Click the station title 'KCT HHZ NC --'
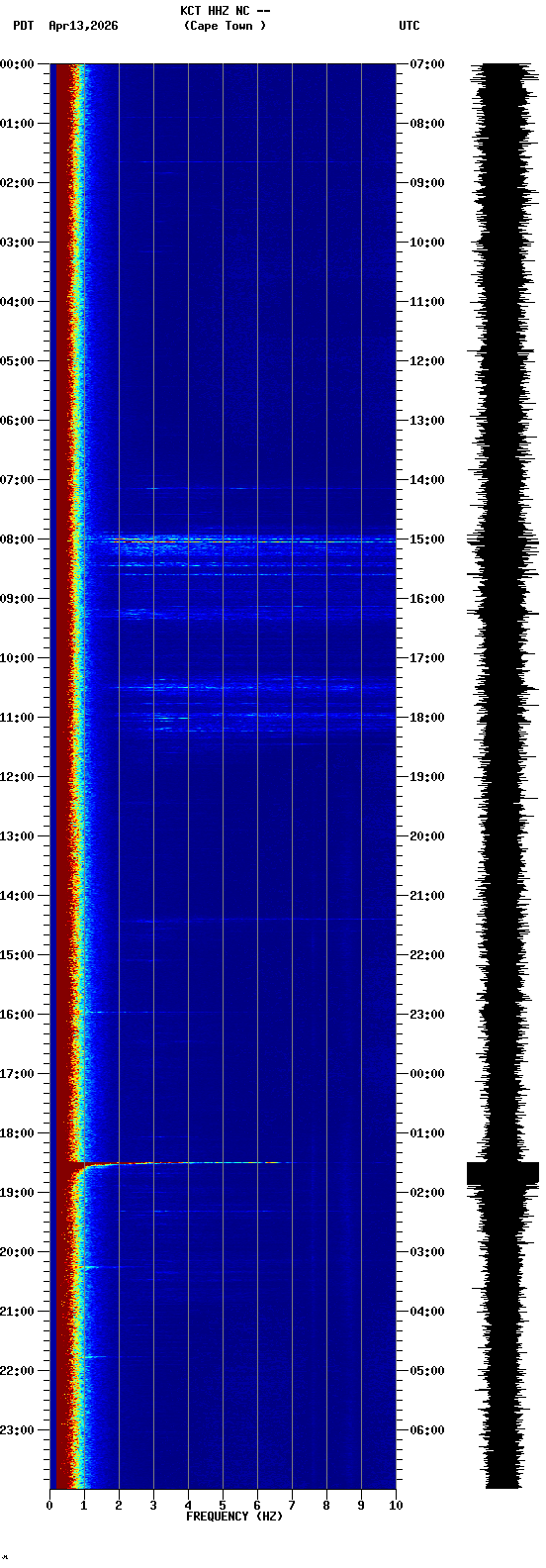This screenshot has width=546, height=1568. [x=226, y=11]
